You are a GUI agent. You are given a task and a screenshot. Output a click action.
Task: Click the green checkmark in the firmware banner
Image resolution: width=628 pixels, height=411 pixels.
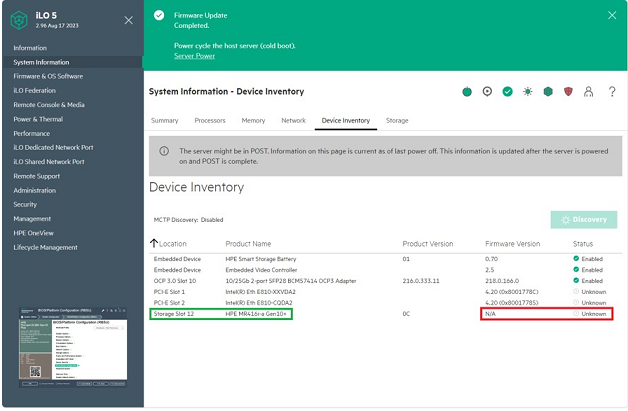(x=159, y=15)
